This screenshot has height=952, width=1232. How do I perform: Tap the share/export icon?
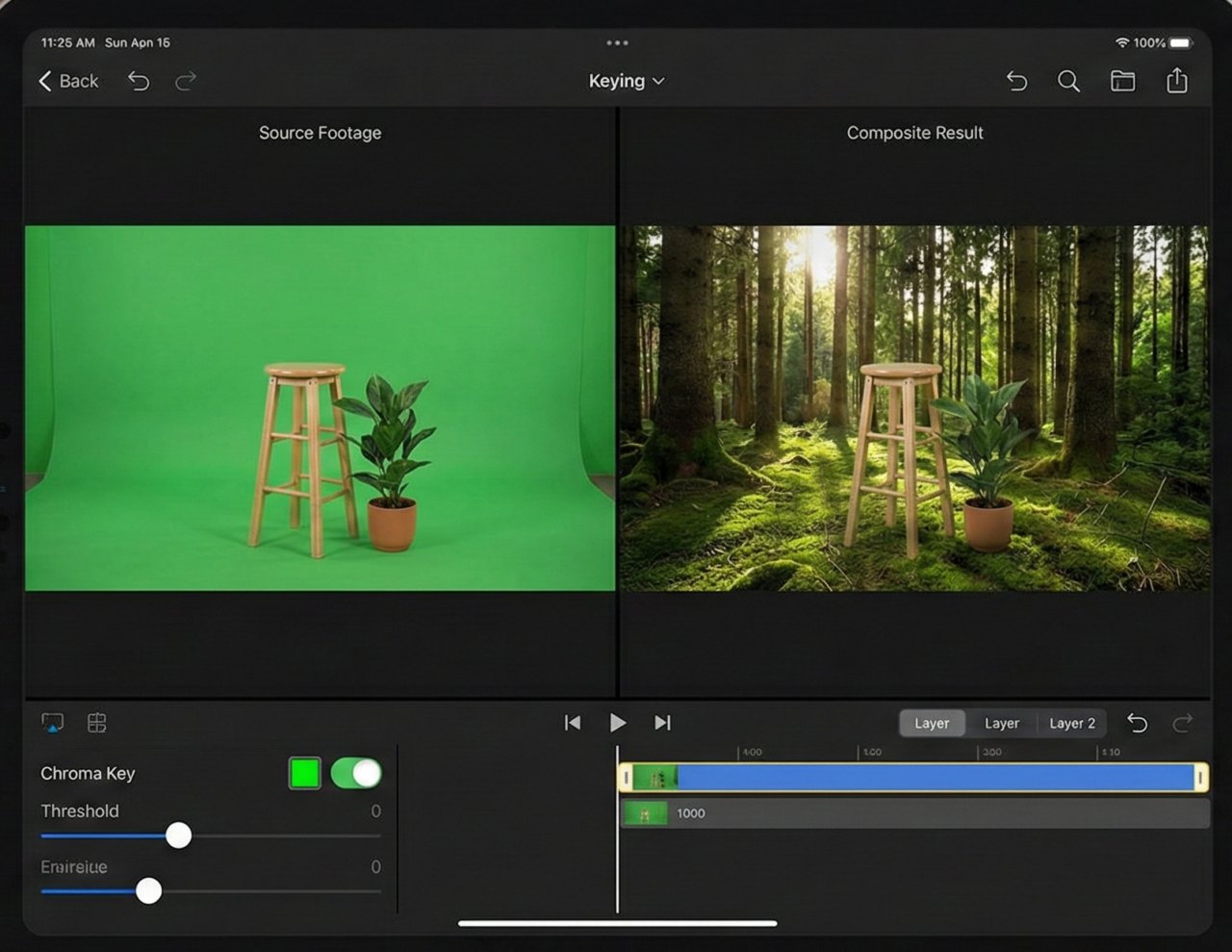pyautogui.click(x=1176, y=81)
